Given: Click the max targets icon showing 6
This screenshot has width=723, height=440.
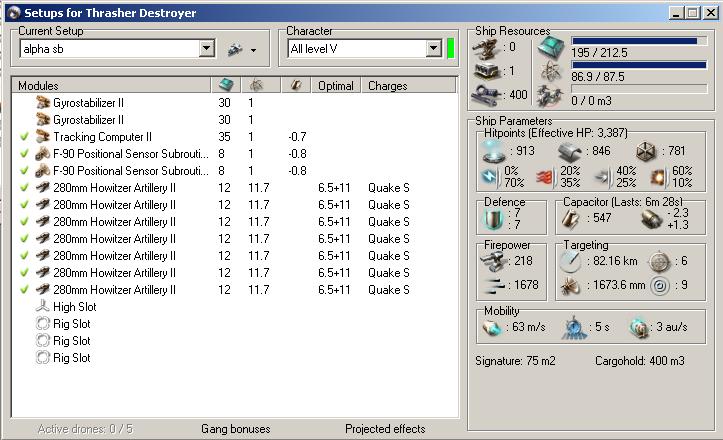Looking at the screenshot, I should click(659, 262).
